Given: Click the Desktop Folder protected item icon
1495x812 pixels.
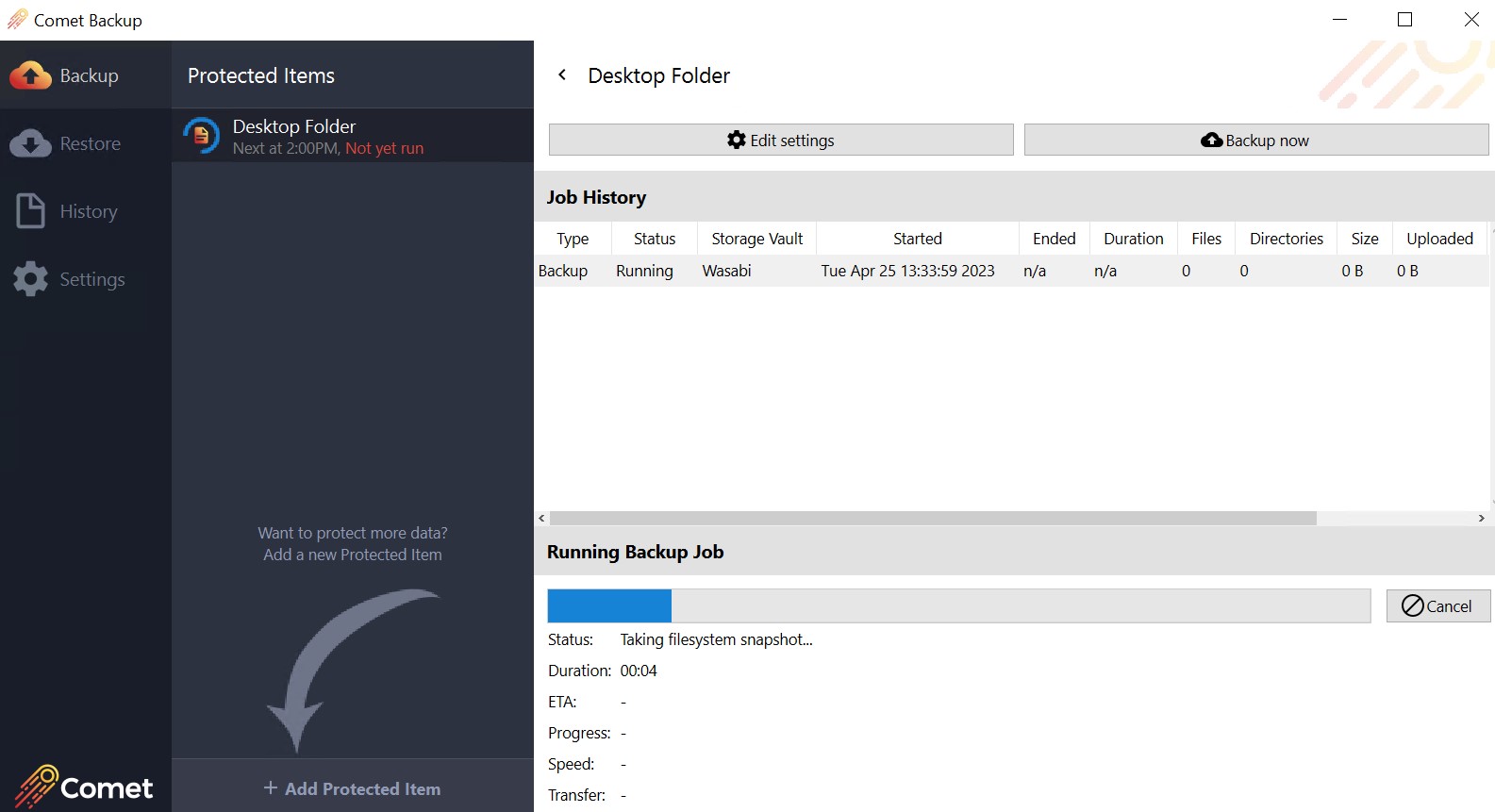Looking at the screenshot, I should (201, 136).
